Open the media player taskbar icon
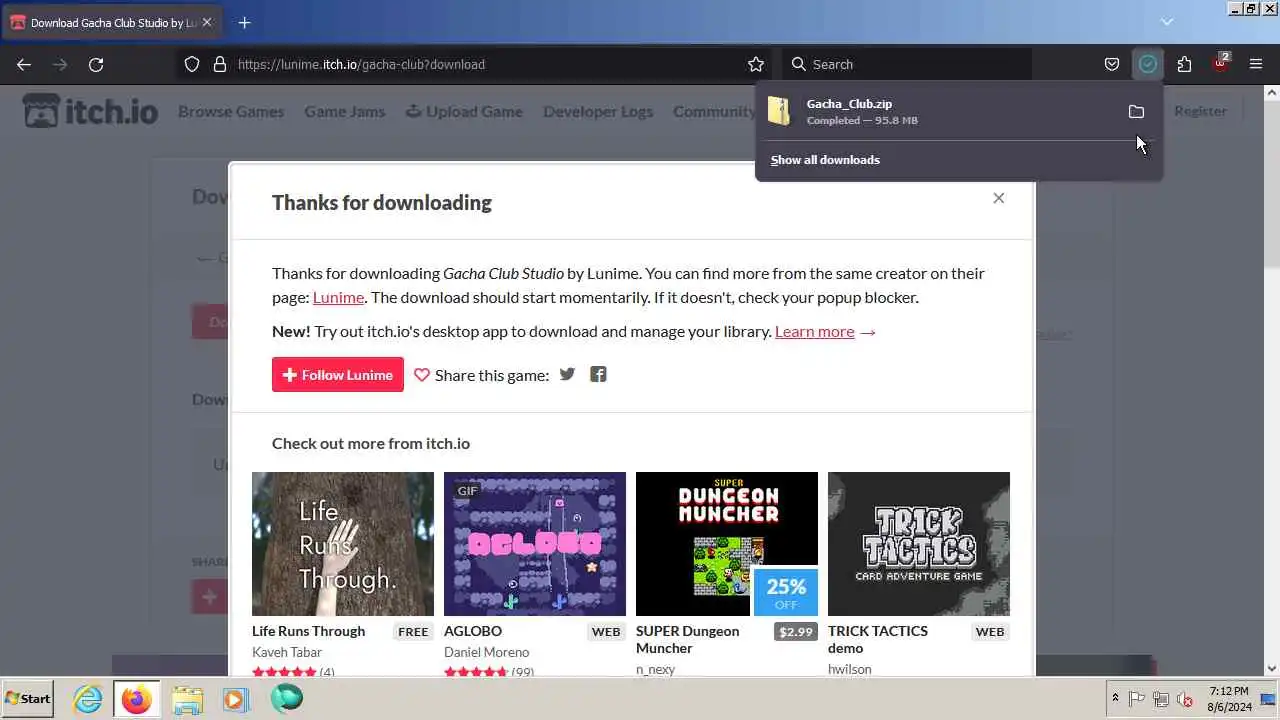1280x720 pixels. [x=235, y=699]
